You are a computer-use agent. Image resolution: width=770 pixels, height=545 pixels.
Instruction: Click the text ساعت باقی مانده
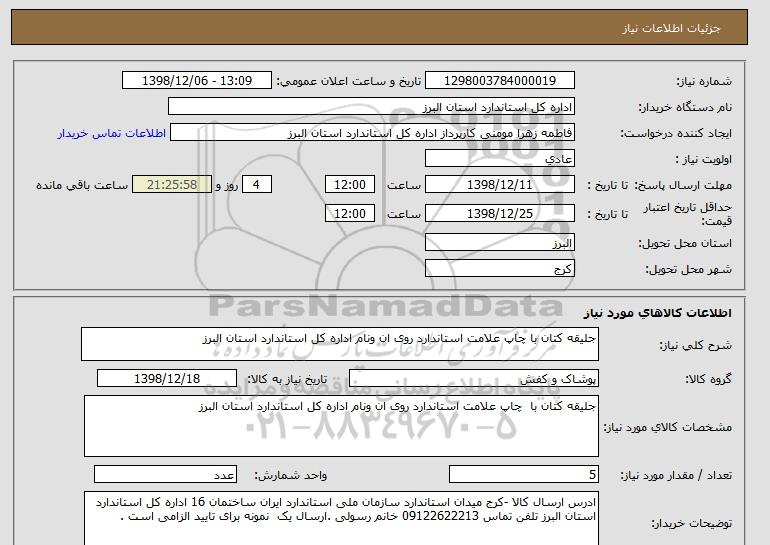pos(82,185)
